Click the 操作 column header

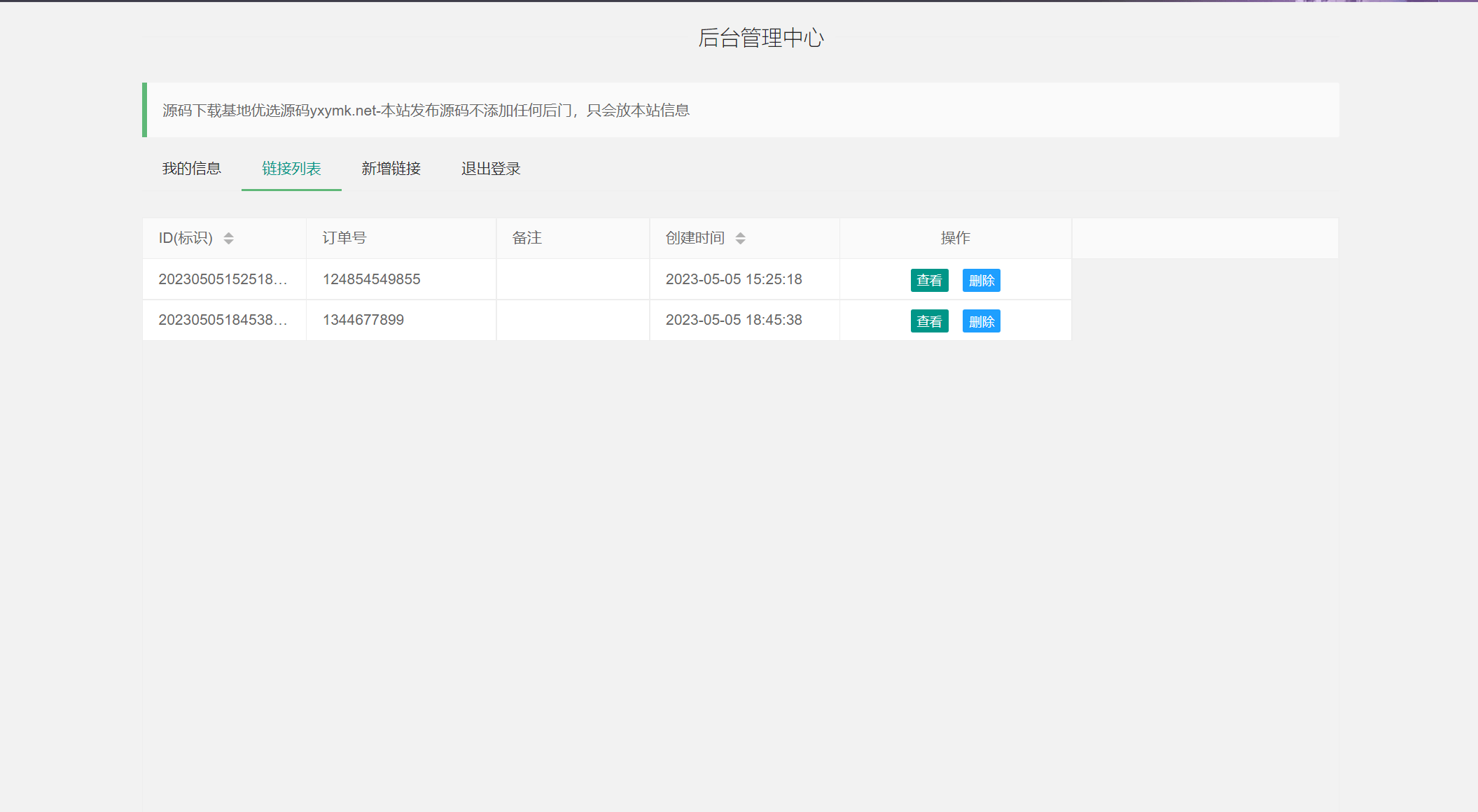(x=955, y=238)
